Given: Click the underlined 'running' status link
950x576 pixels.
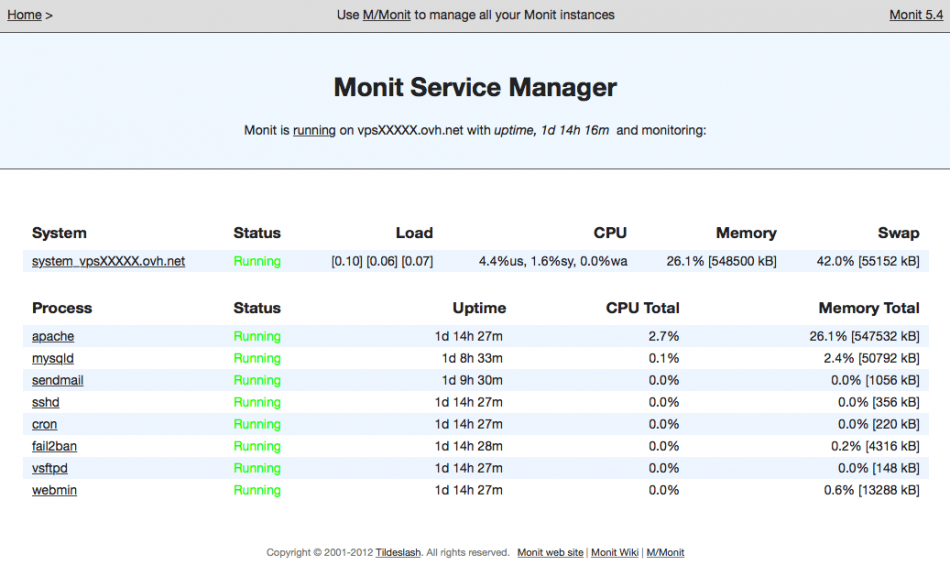Looking at the screenshot, I should coord(314,130).
